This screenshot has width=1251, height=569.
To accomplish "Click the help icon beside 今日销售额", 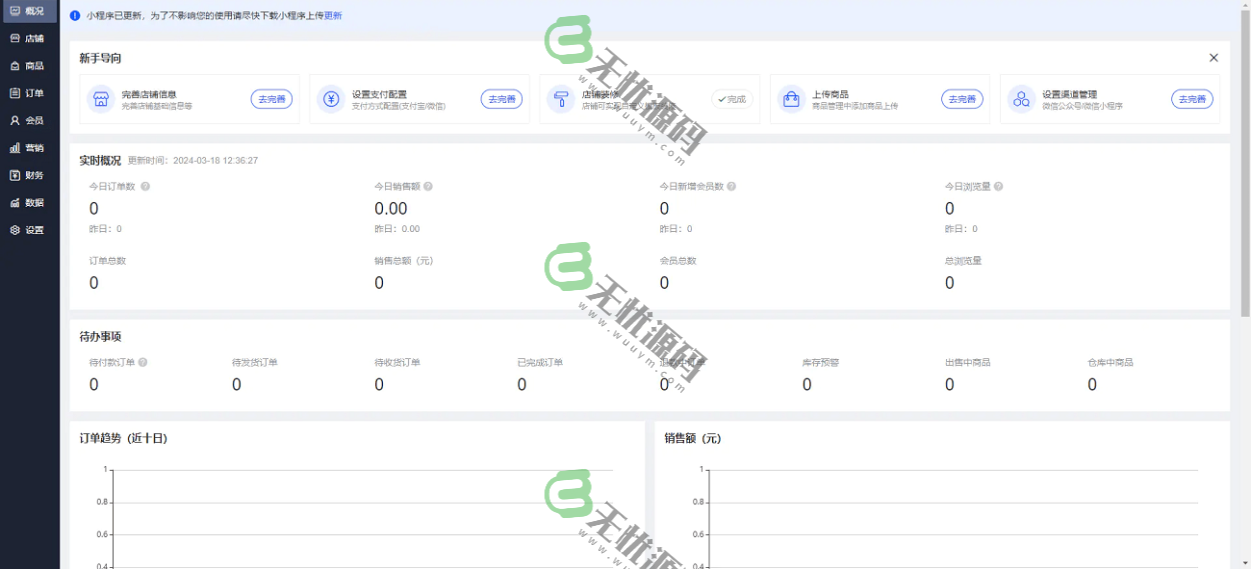I will coord(429,187).
